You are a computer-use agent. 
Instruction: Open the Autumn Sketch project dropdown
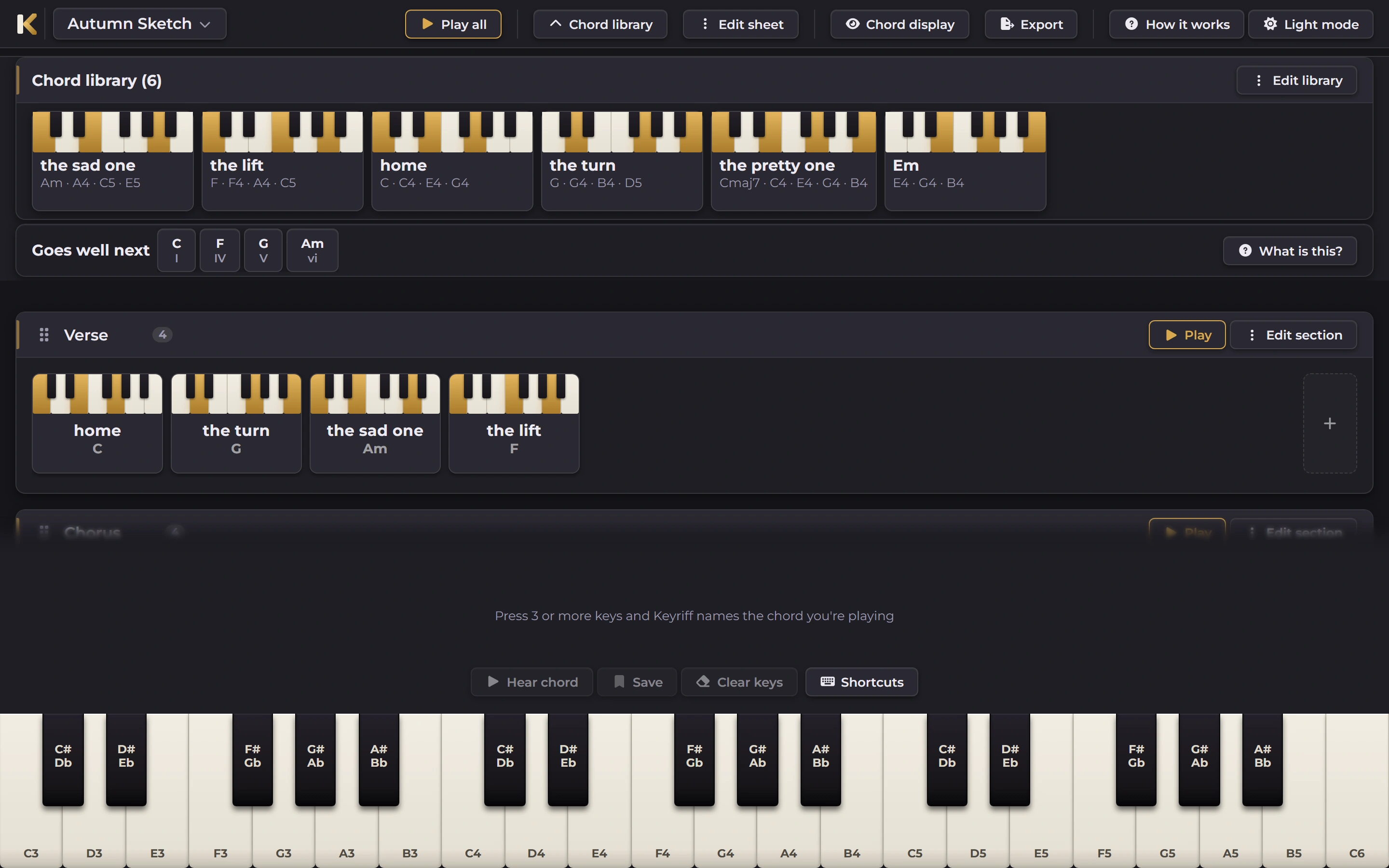click(139, 24)
